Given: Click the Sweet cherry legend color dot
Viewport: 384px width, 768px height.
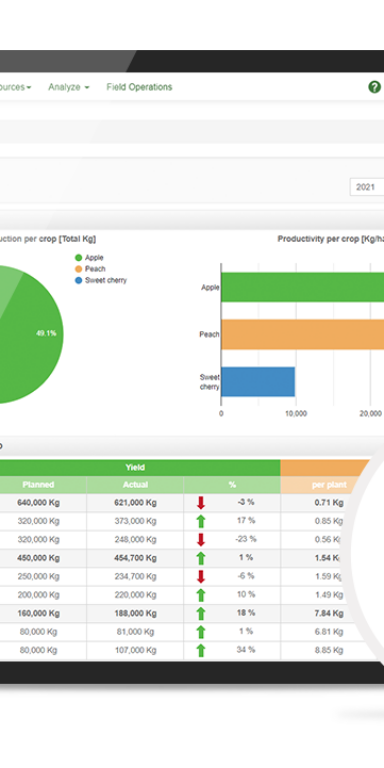Looking at the screenshot, I should 78,280.
